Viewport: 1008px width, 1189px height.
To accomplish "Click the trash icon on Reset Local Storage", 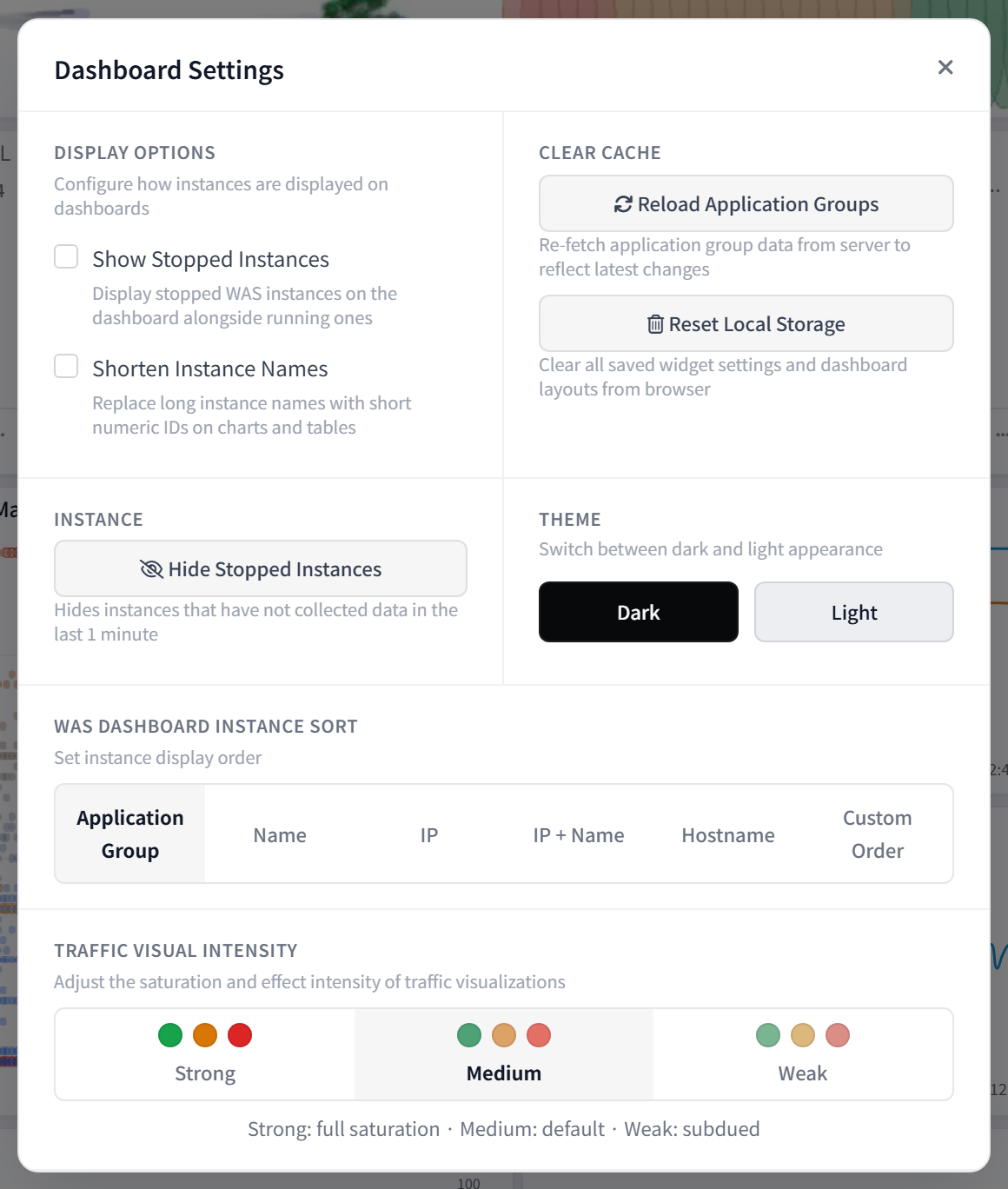I will point(655,324).
